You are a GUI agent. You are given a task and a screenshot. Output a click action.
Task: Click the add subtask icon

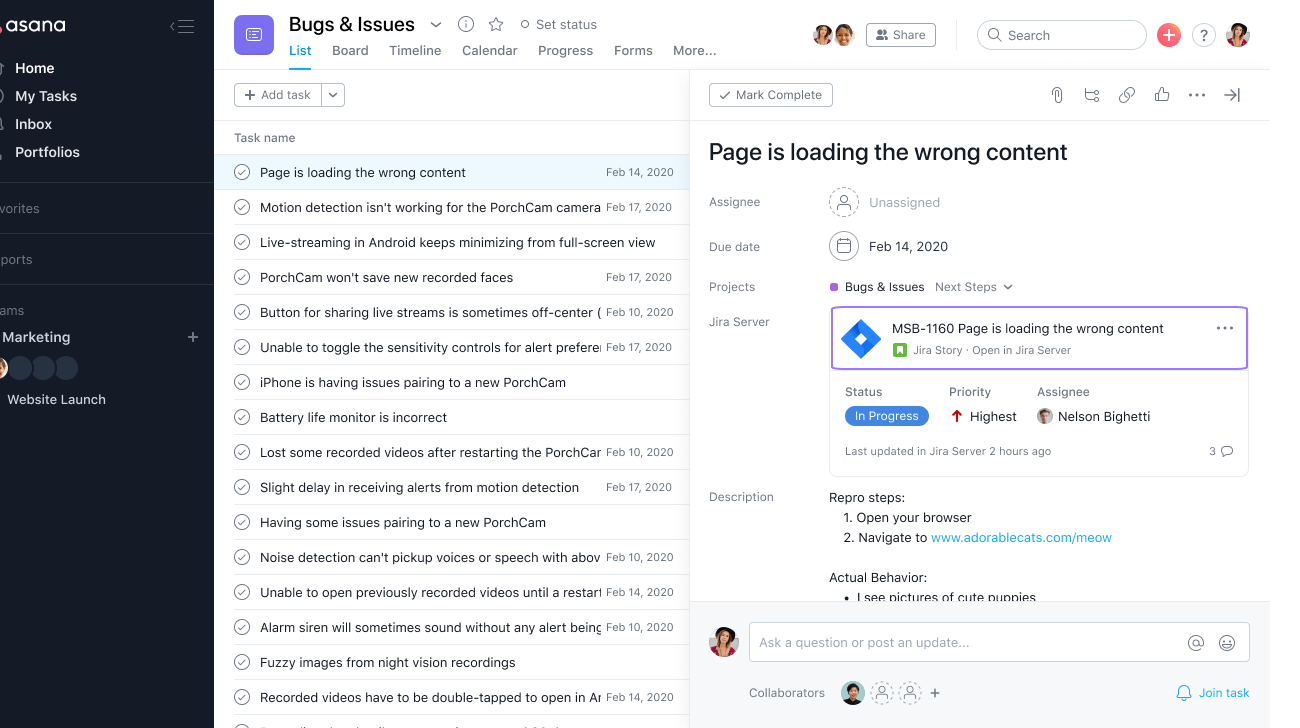(x=1091, y=95)
